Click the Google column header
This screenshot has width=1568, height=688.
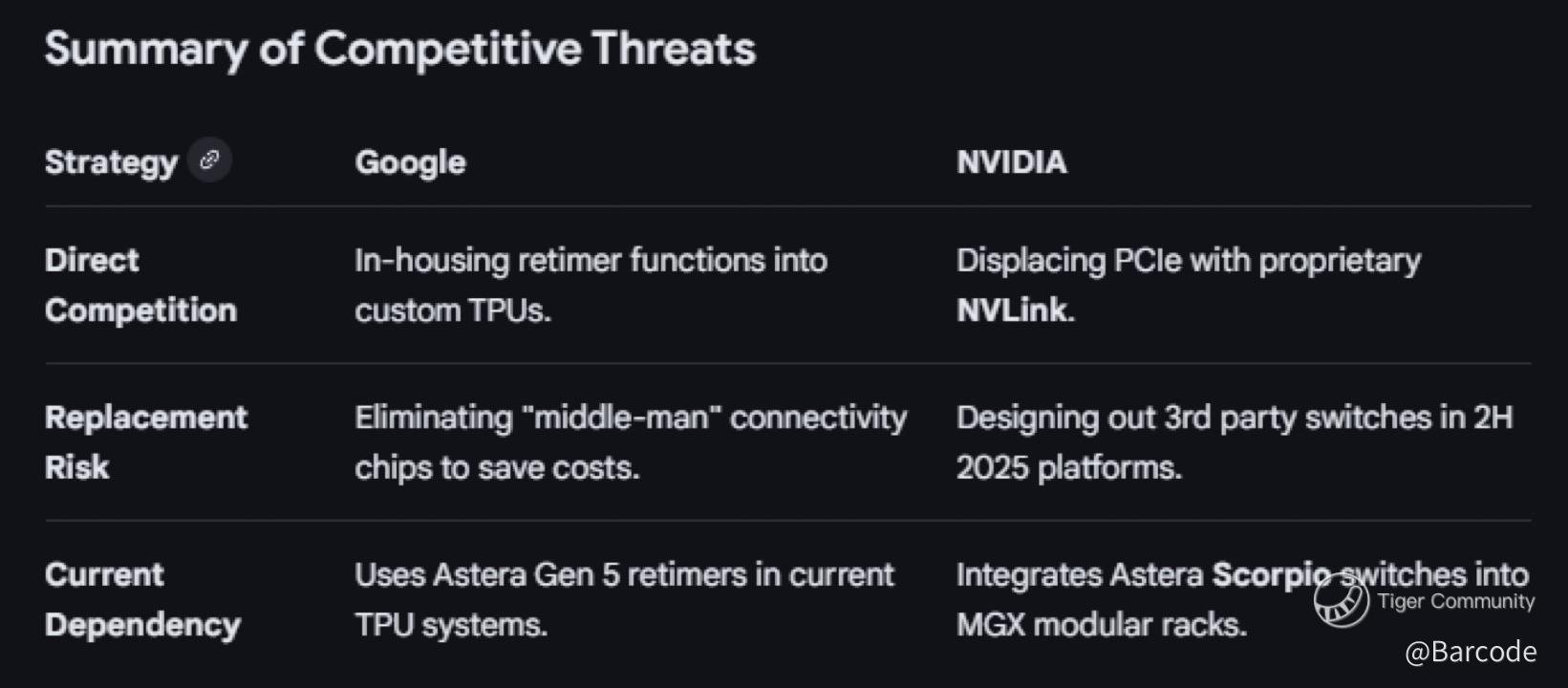[x=410, y=162]
